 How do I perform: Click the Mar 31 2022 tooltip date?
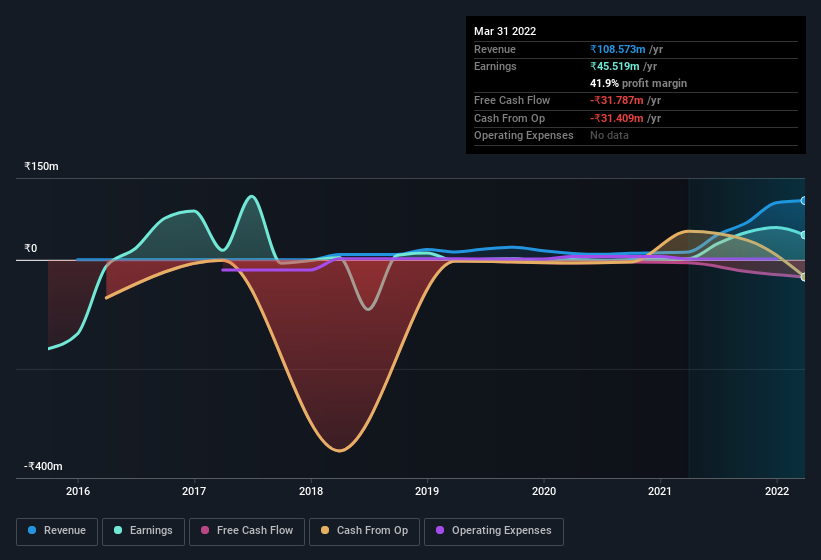click(505, 31)
